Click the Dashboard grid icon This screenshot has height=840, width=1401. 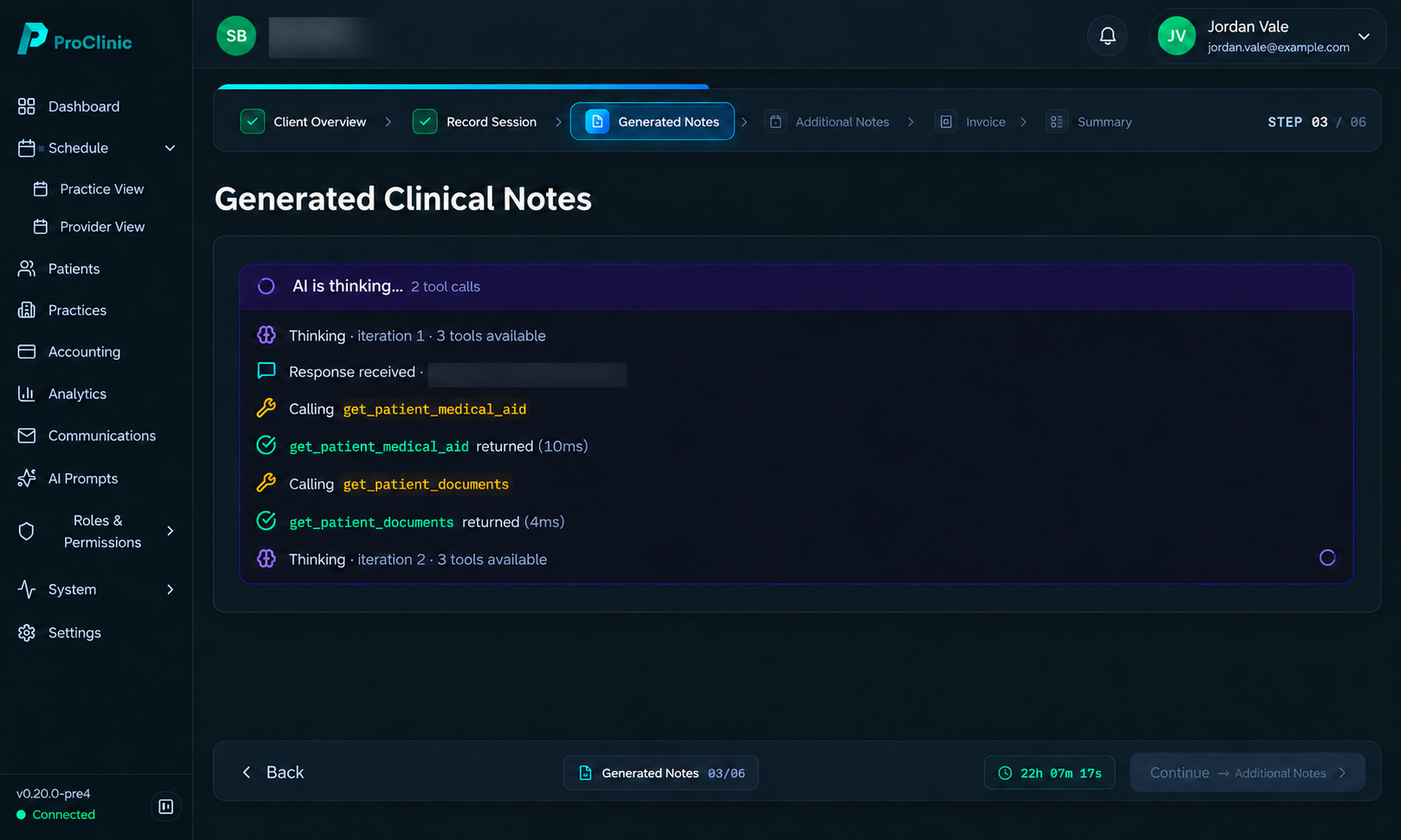27,106
